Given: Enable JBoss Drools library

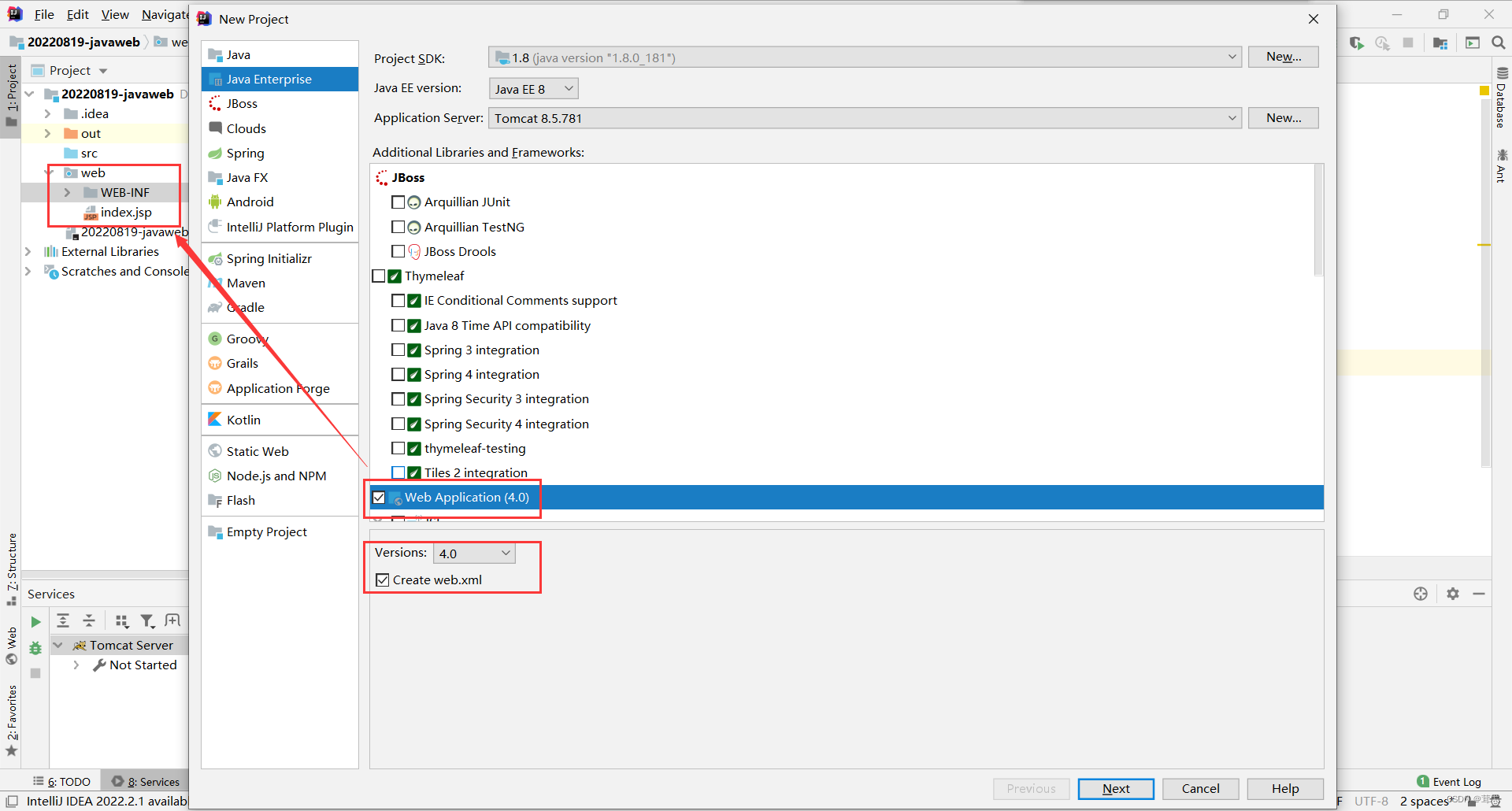Looking at the screenshot, I should [398, 251].
